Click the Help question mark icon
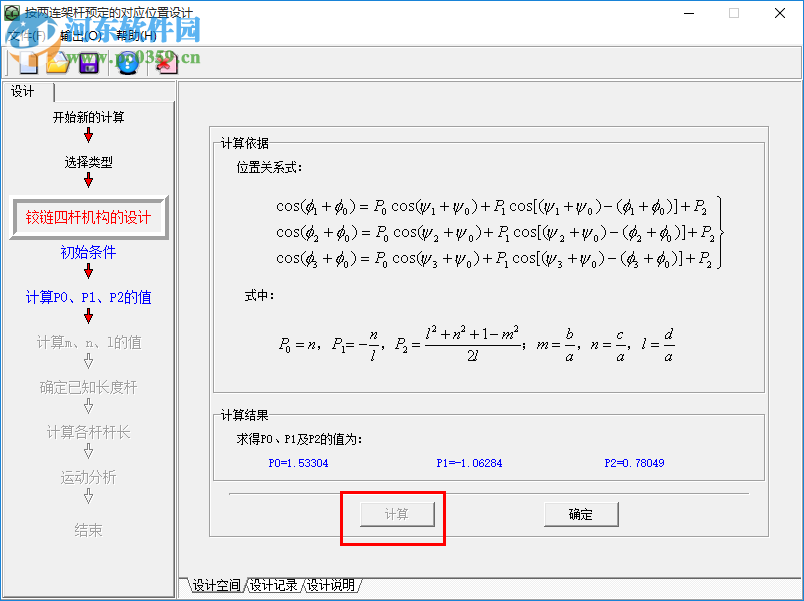The width and height of the screenshot is (804, 601). click(128, 63)
